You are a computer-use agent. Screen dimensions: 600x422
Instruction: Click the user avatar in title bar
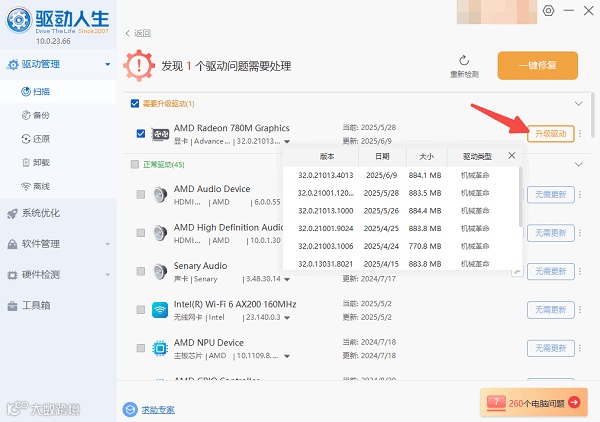point(497,11)
